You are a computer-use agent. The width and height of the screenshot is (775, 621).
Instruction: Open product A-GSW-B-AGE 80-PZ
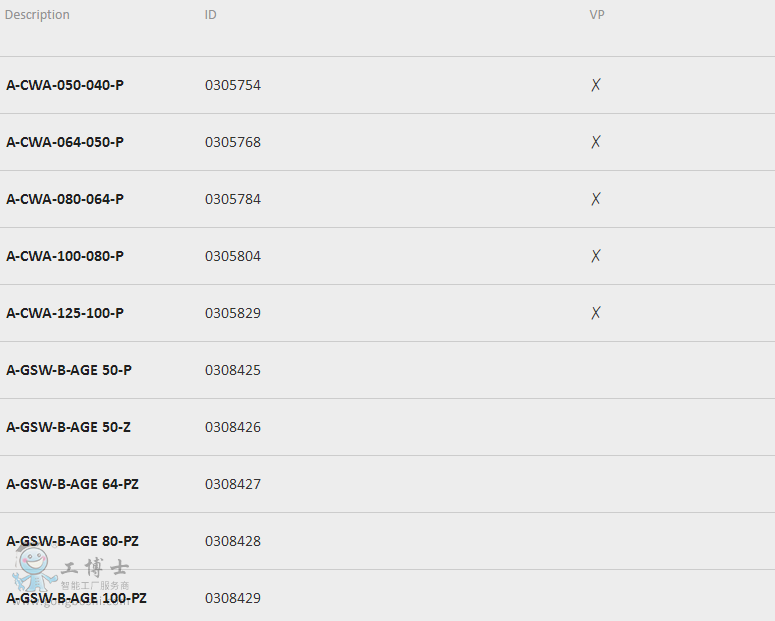[72, 541]
